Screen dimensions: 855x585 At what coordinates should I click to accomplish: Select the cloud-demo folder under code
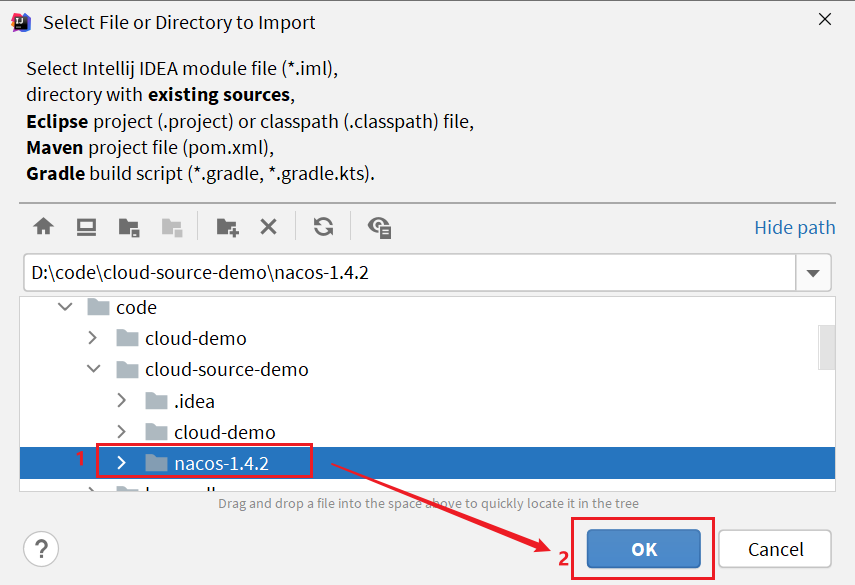[195, 338]
